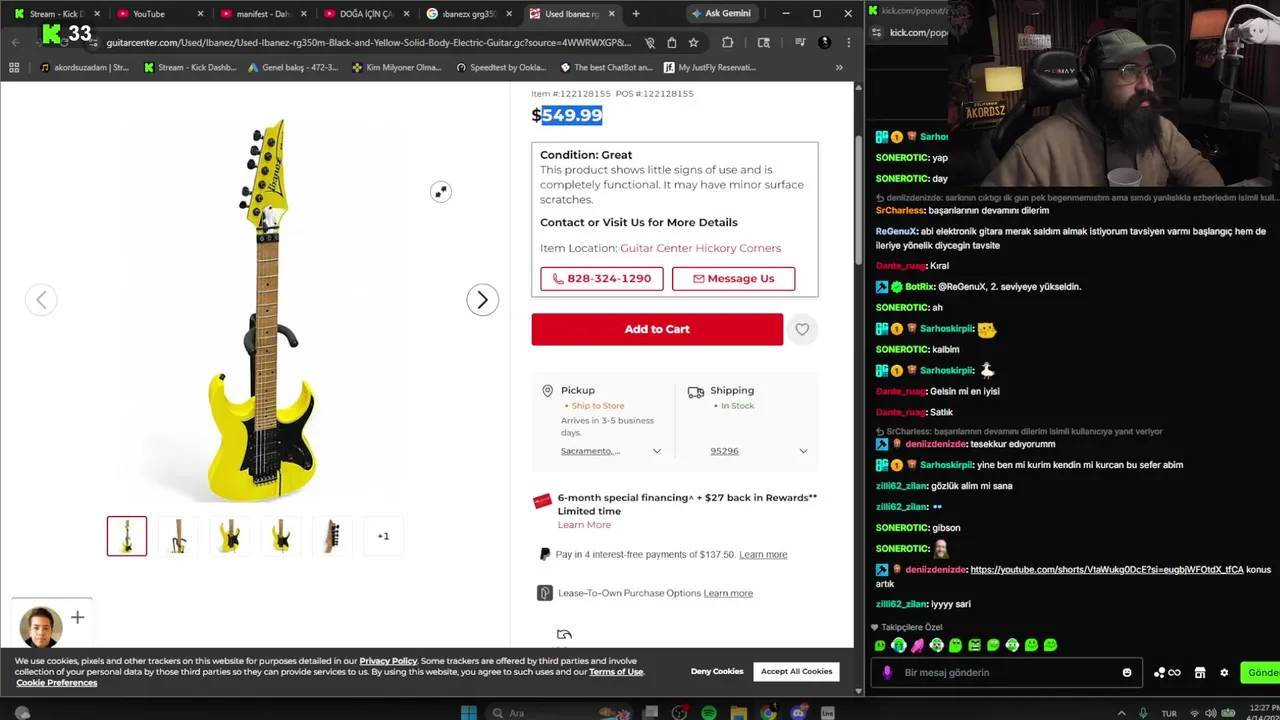Click the Kick chat emoji picker icon

(1127, 673)
